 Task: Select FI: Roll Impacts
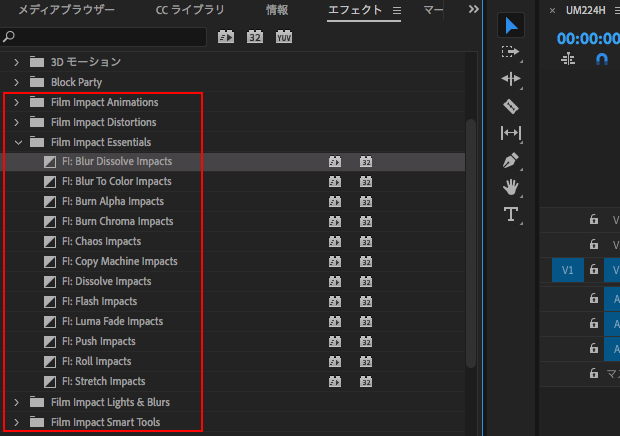point(96,361)
